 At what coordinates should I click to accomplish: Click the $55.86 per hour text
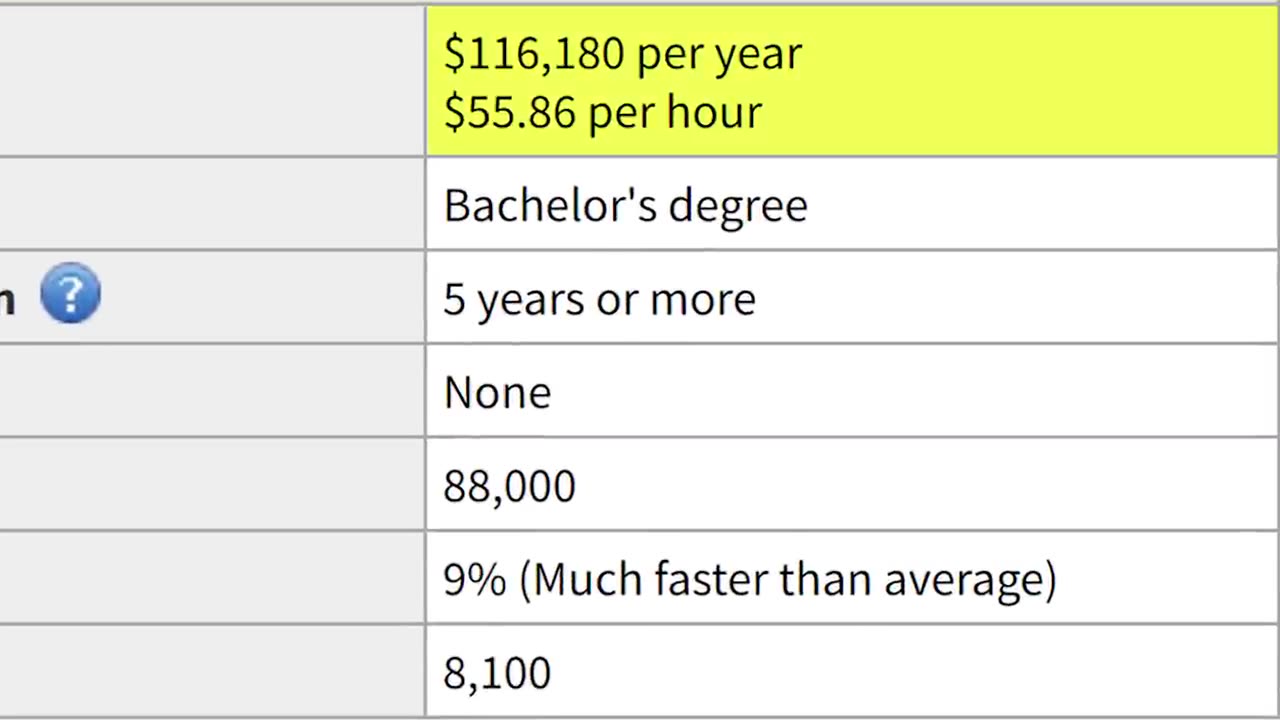(x=602, y=111)
